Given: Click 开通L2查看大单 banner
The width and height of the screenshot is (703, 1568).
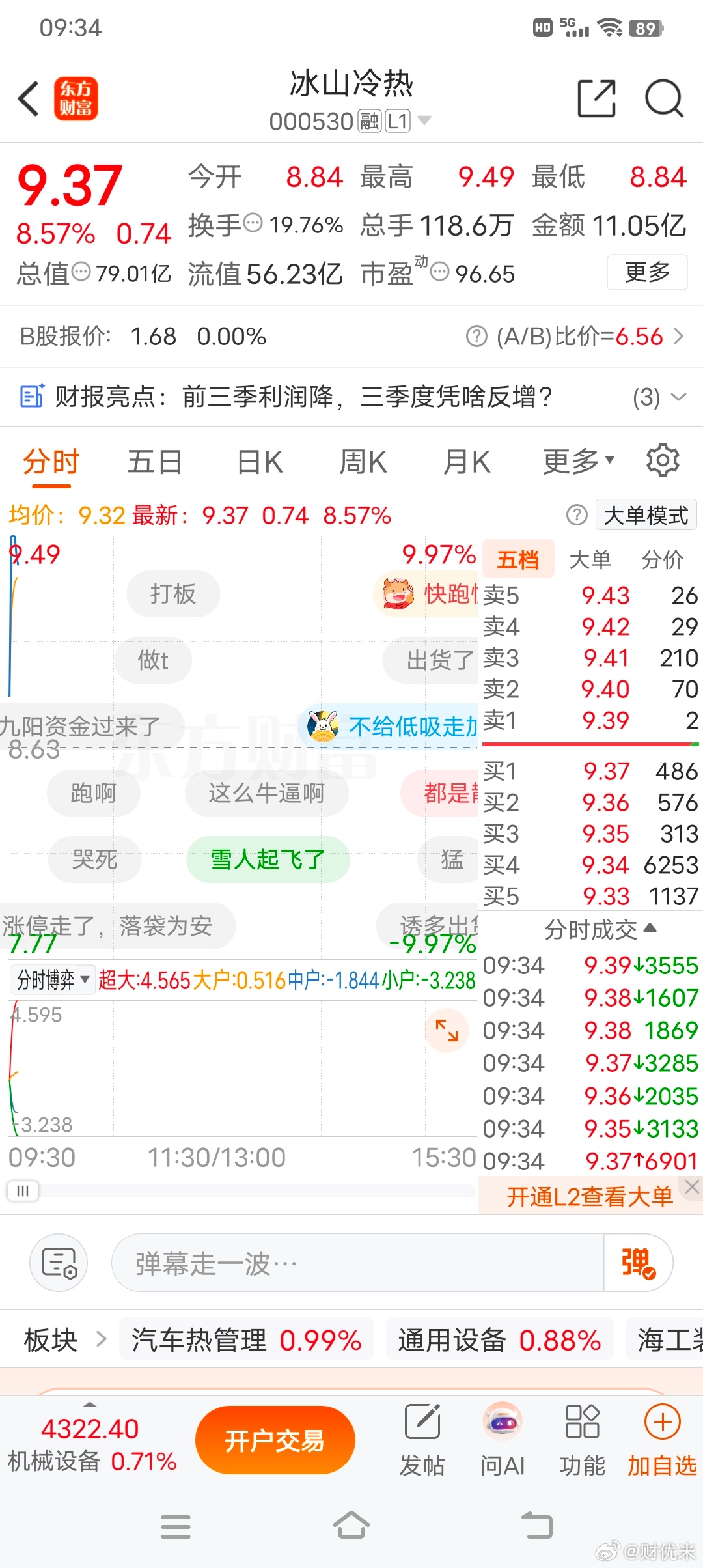Looking at the screenshot, I should (590, 1197).
